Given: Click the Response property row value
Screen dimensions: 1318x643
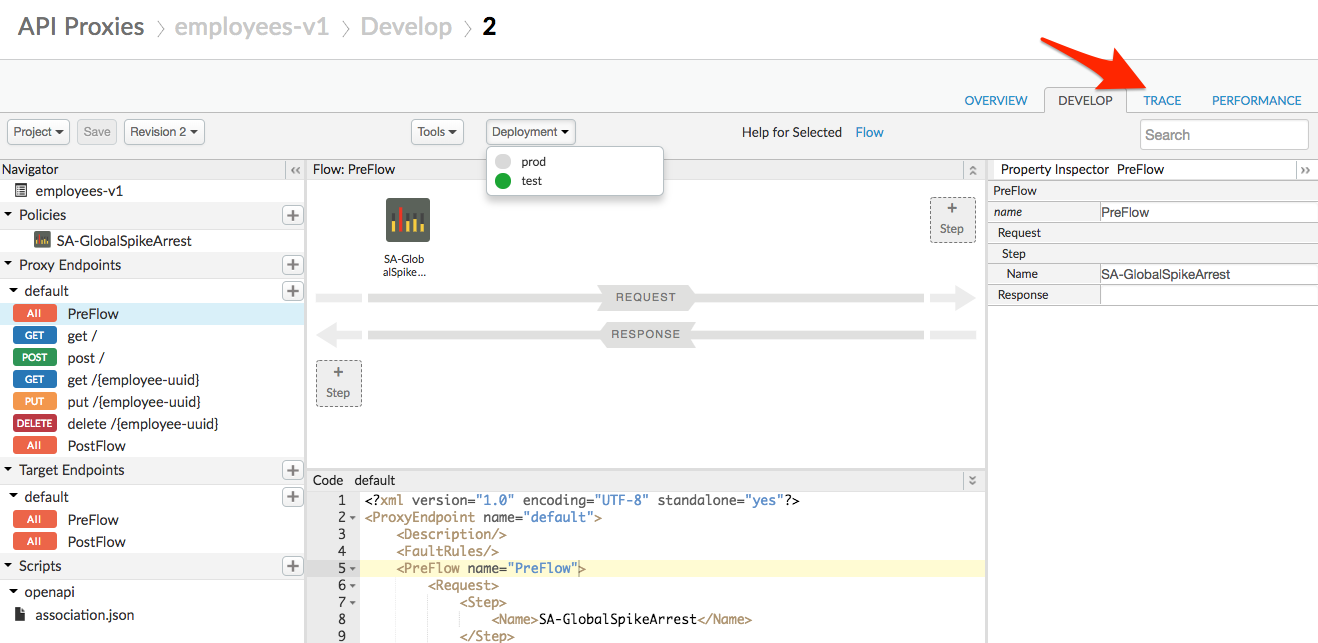Looking at the screenshot, I should [x=1208, y=295].
